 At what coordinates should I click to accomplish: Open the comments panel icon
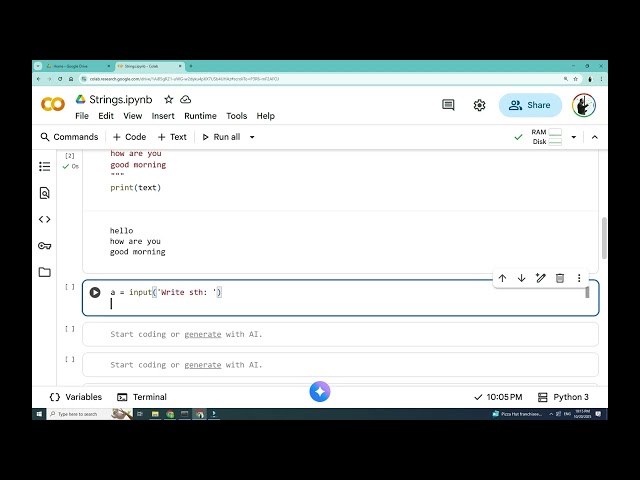coord(448,105)
